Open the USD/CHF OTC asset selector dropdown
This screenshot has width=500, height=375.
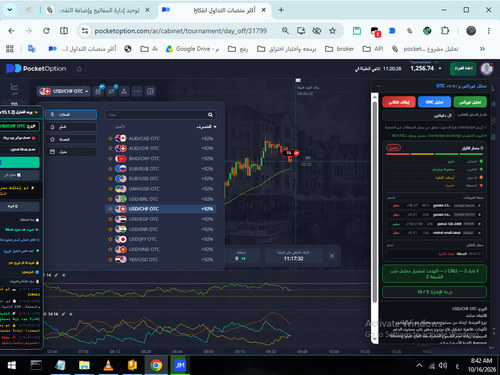pos(63,91)
